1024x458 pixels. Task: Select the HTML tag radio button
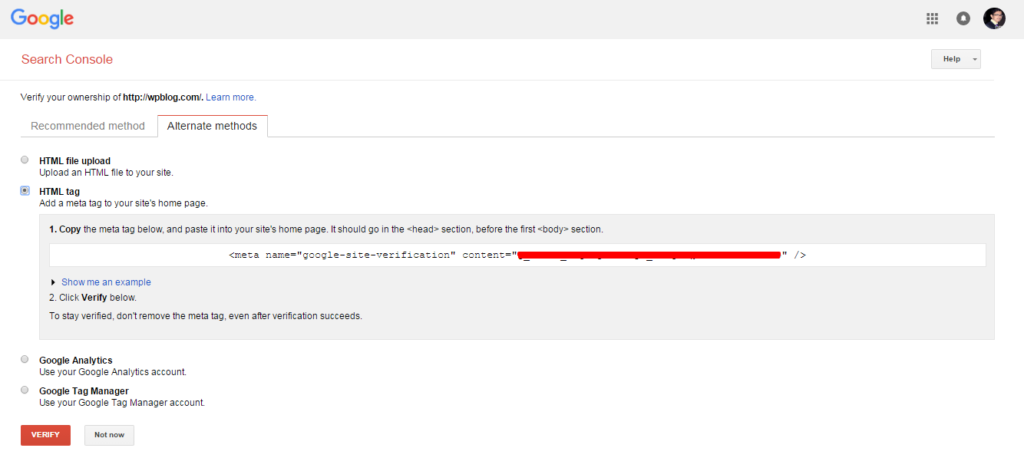click(x=25, y=190)
